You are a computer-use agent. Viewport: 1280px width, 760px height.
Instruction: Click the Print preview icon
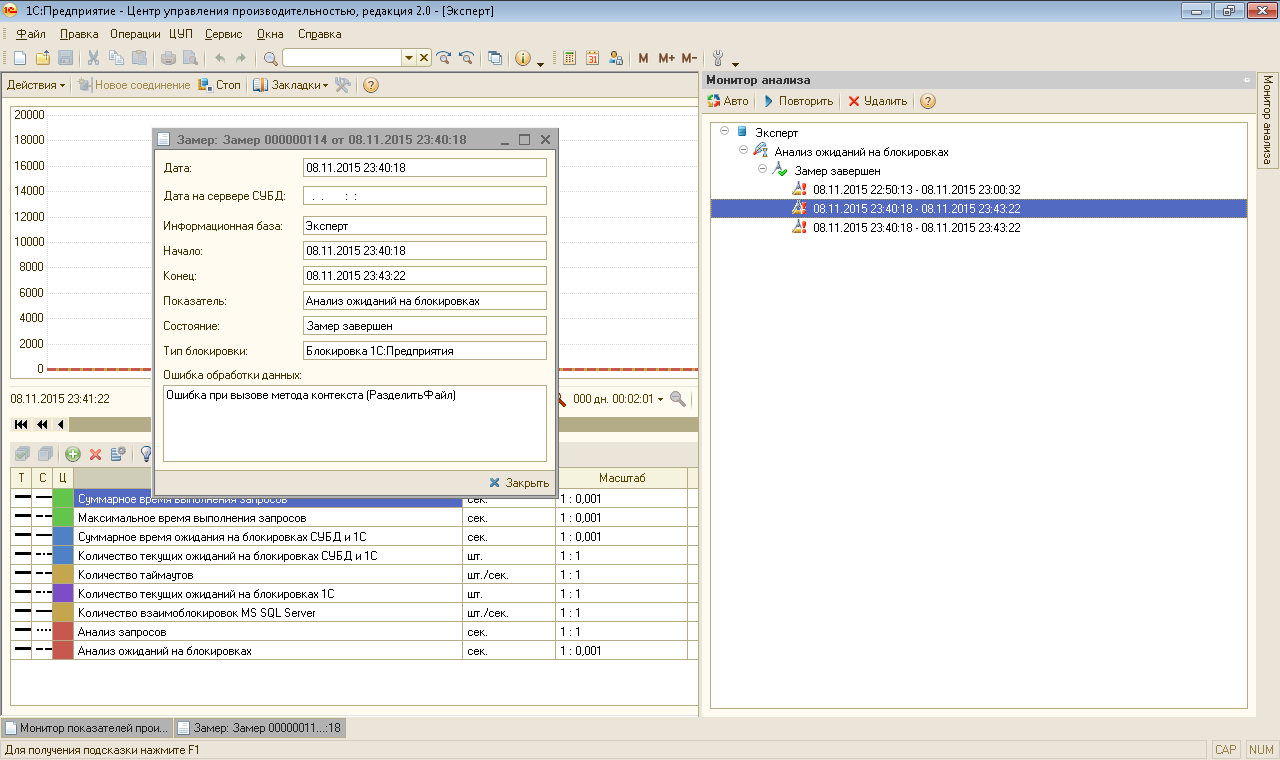coord(190,58)
